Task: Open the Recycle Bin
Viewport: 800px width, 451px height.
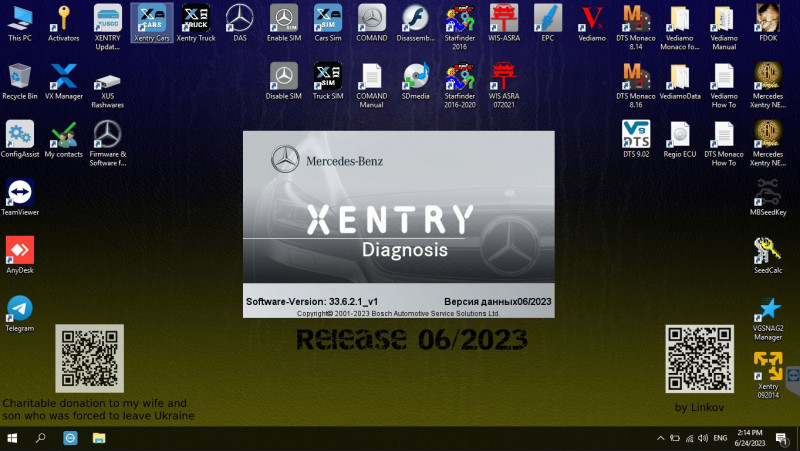Action: tap(20, 82)
